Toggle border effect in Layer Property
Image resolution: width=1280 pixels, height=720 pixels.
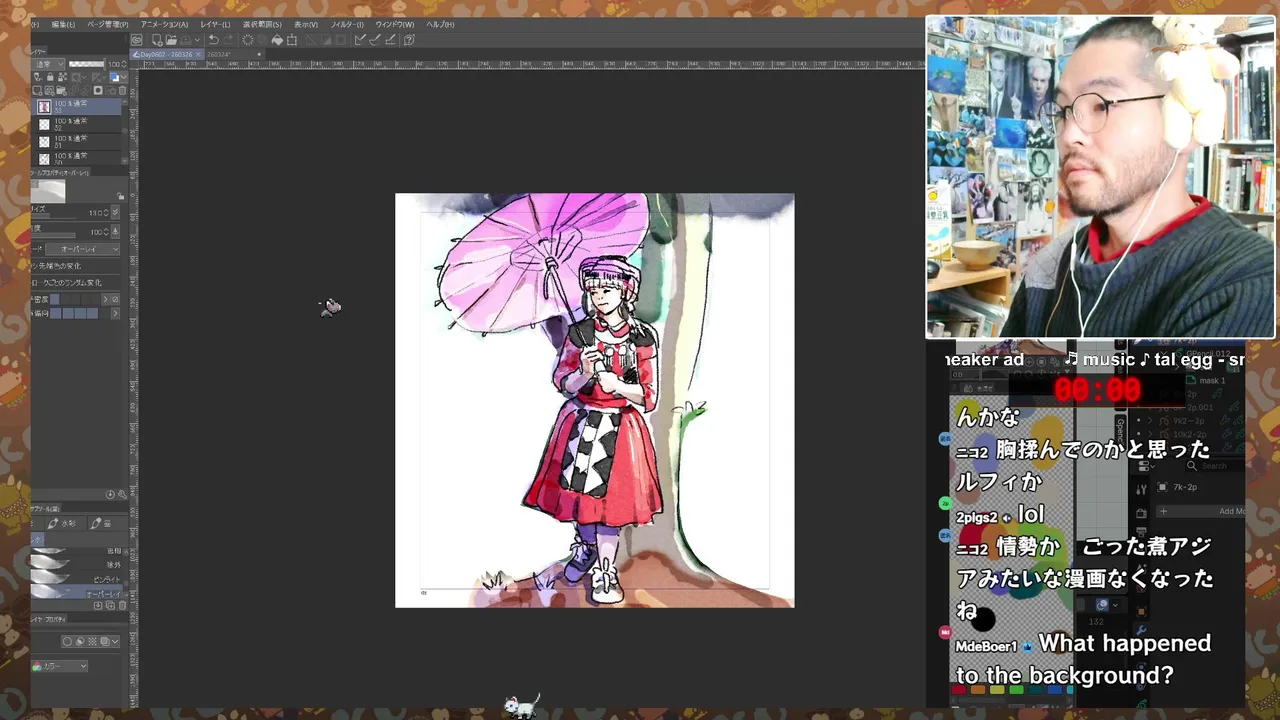tap(67, 641)
